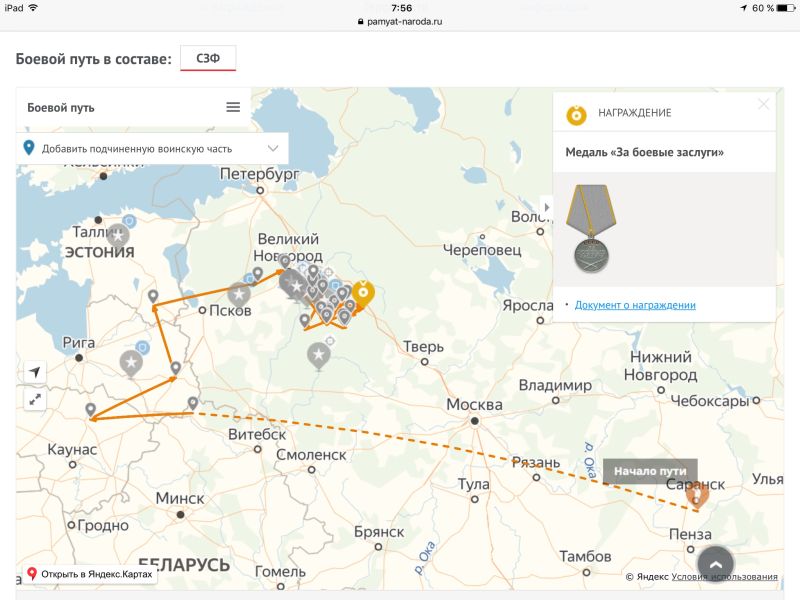Open Условия использования link
Viewport: 800px width, 600px height.
point(724,576)
